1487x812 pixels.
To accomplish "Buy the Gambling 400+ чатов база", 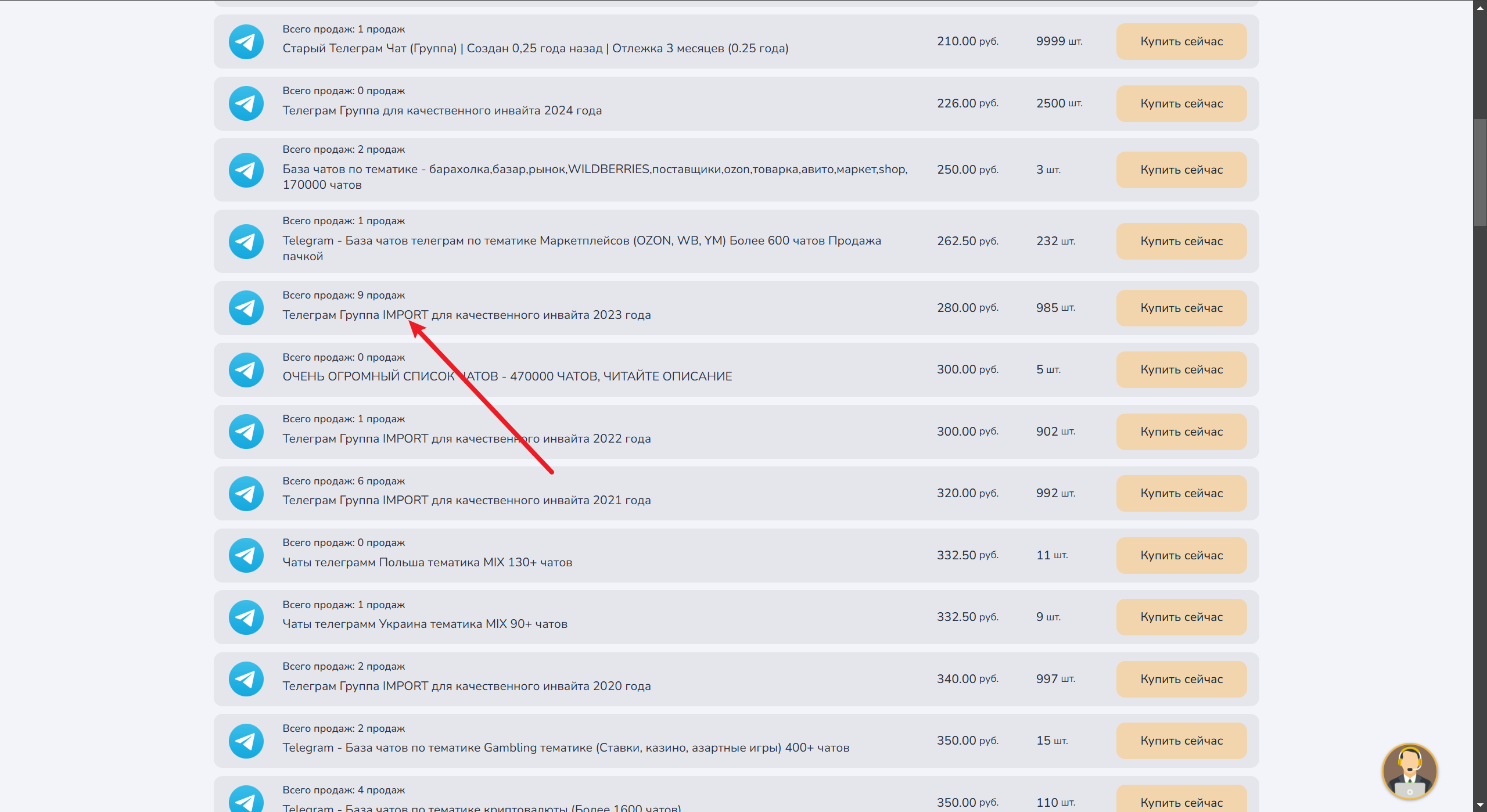I will (1181, 741).
